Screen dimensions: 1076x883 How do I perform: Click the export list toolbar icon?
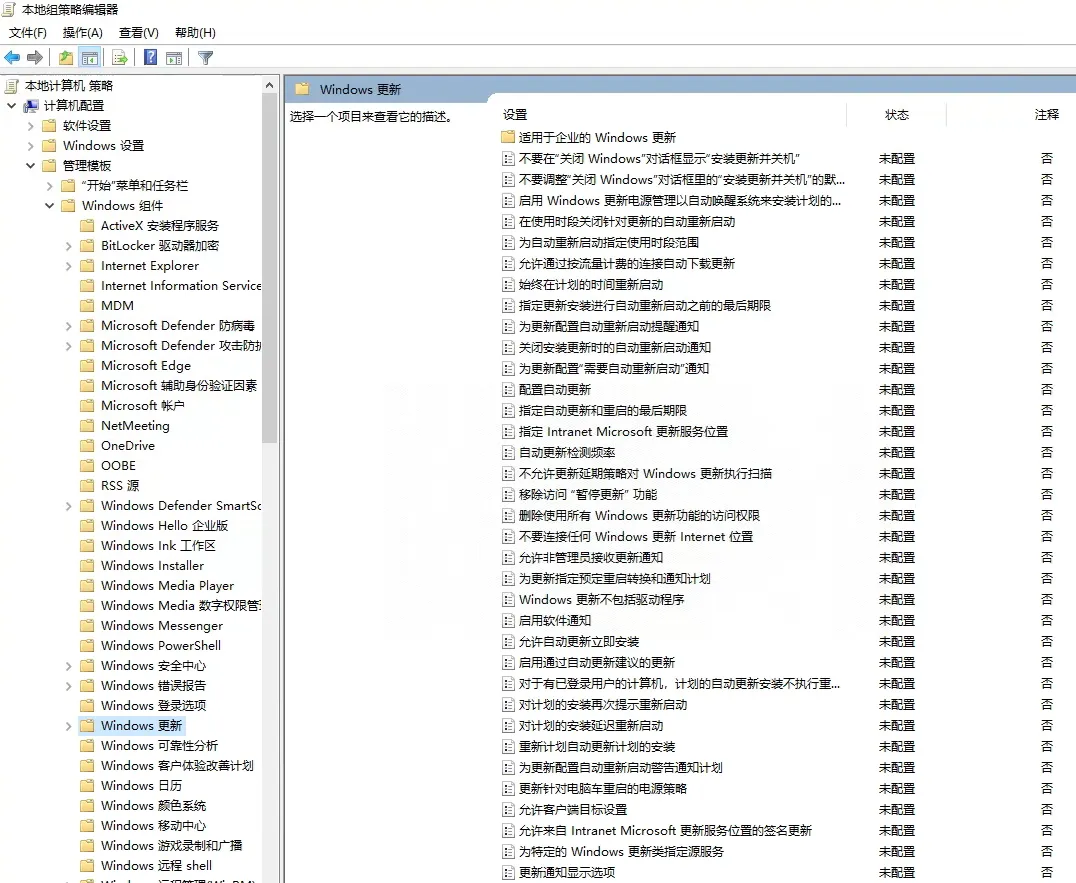point(118,57)
